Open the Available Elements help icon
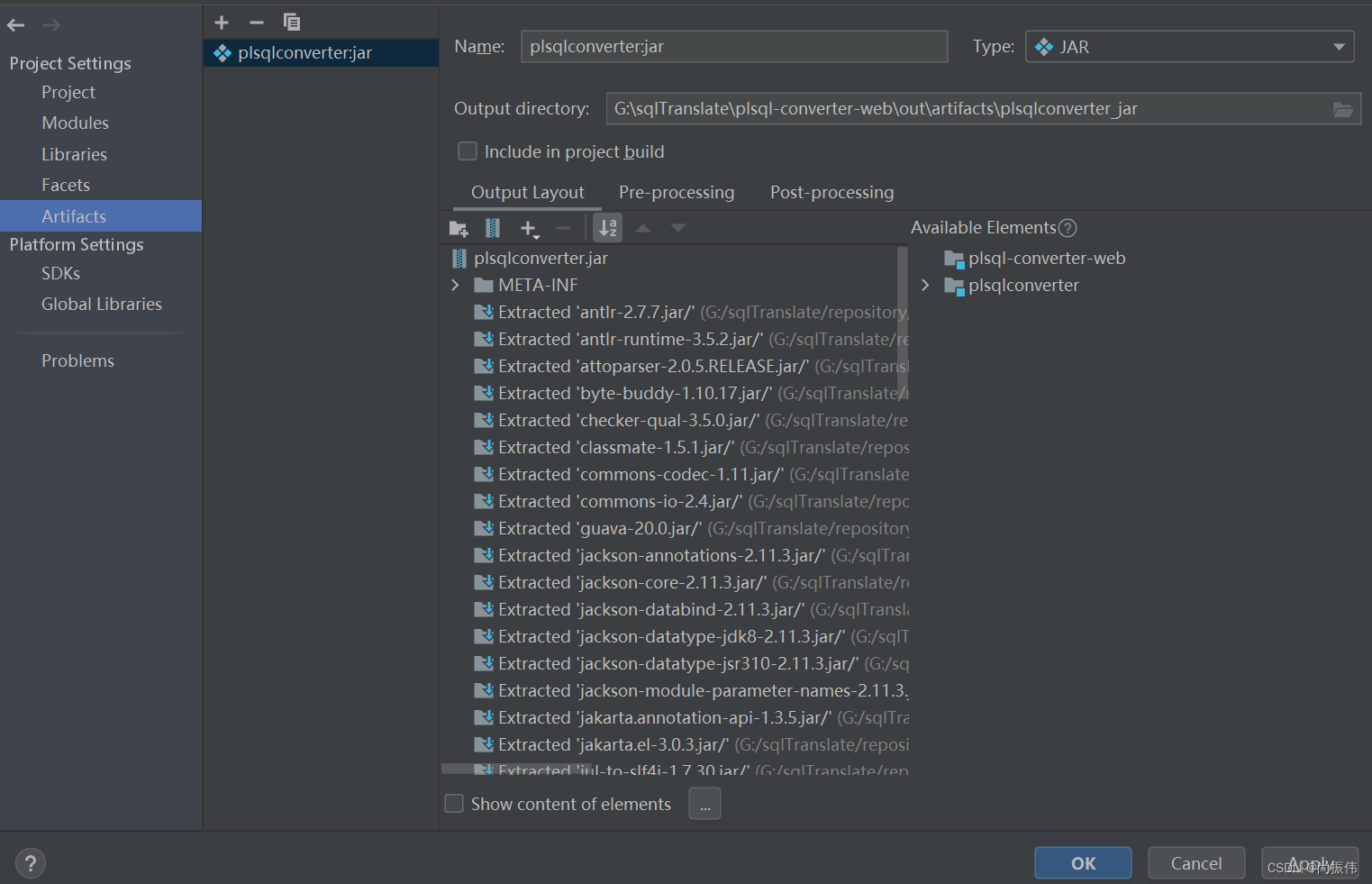Screen dimensions: 1372x884 pos(1068,227)
